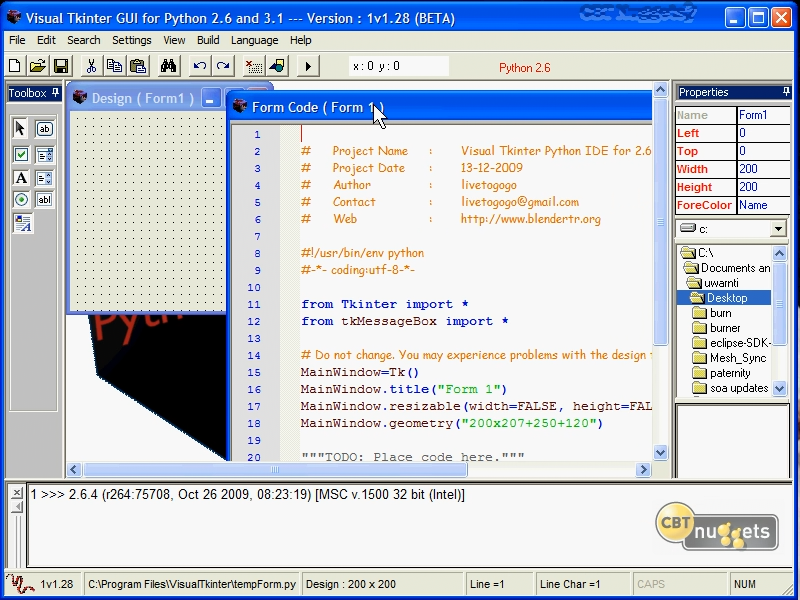Click the 'from Tkinter import *' code line
The width and height of the screenshot is (800, 600).
(385, 305)
